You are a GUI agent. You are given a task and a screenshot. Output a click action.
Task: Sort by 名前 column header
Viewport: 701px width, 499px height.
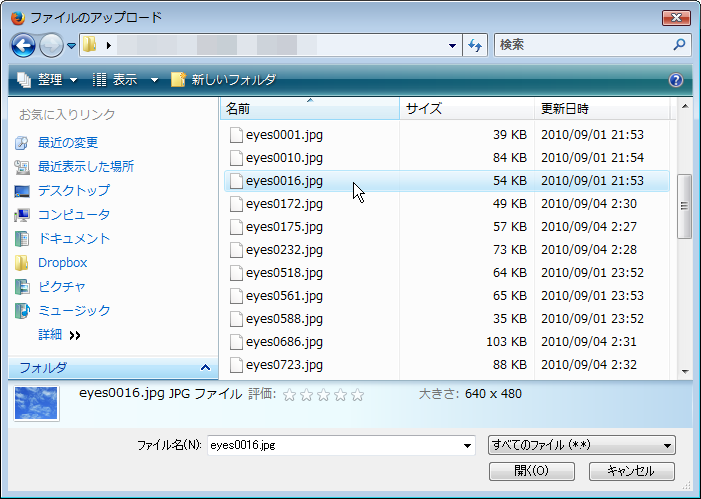(310, 108)
